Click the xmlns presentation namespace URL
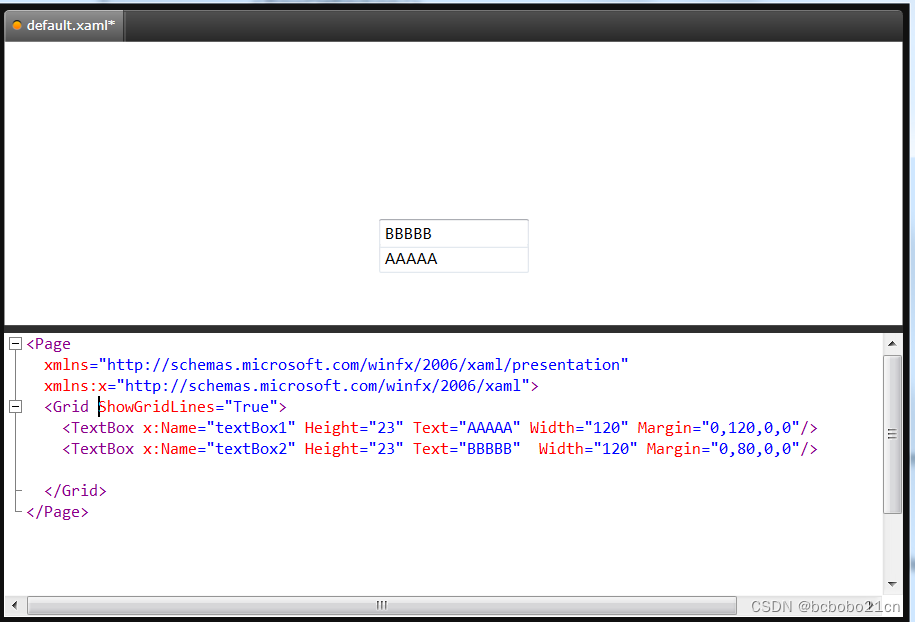Screen dimensions: 915x622 tap(364, 365)
